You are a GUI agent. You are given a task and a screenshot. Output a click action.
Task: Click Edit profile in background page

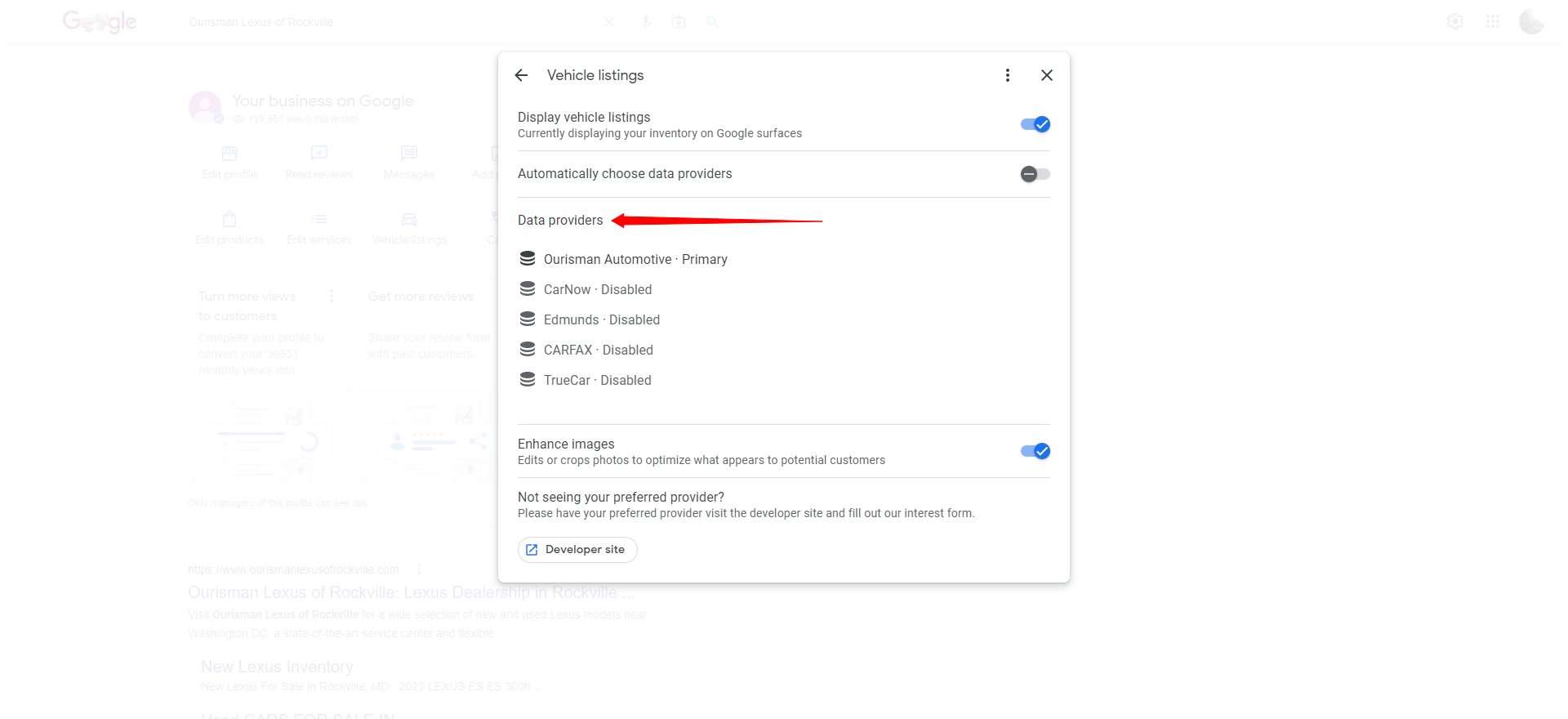(x=229, y=163)
